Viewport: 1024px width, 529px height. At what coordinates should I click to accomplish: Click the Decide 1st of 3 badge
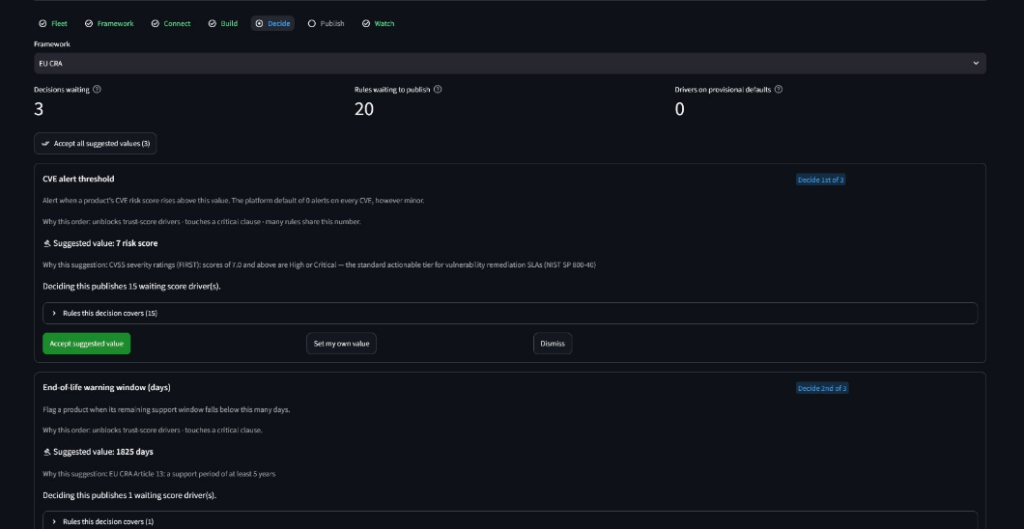[820, 180]
